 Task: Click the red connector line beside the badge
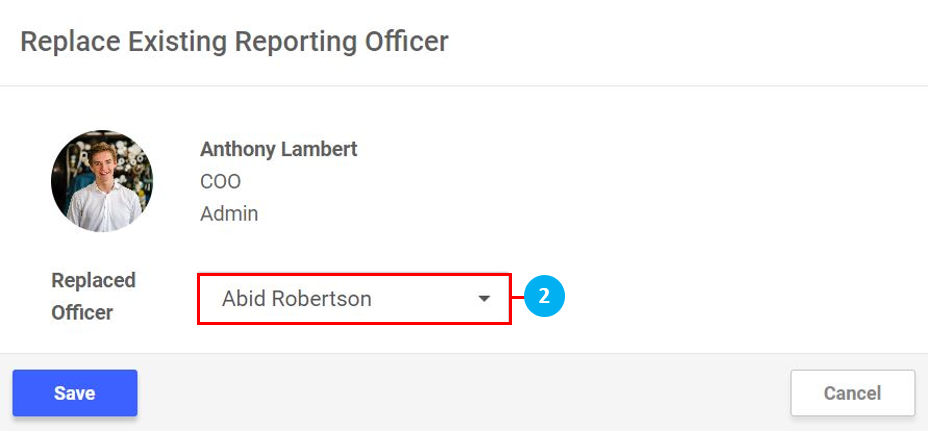(518, 297)
